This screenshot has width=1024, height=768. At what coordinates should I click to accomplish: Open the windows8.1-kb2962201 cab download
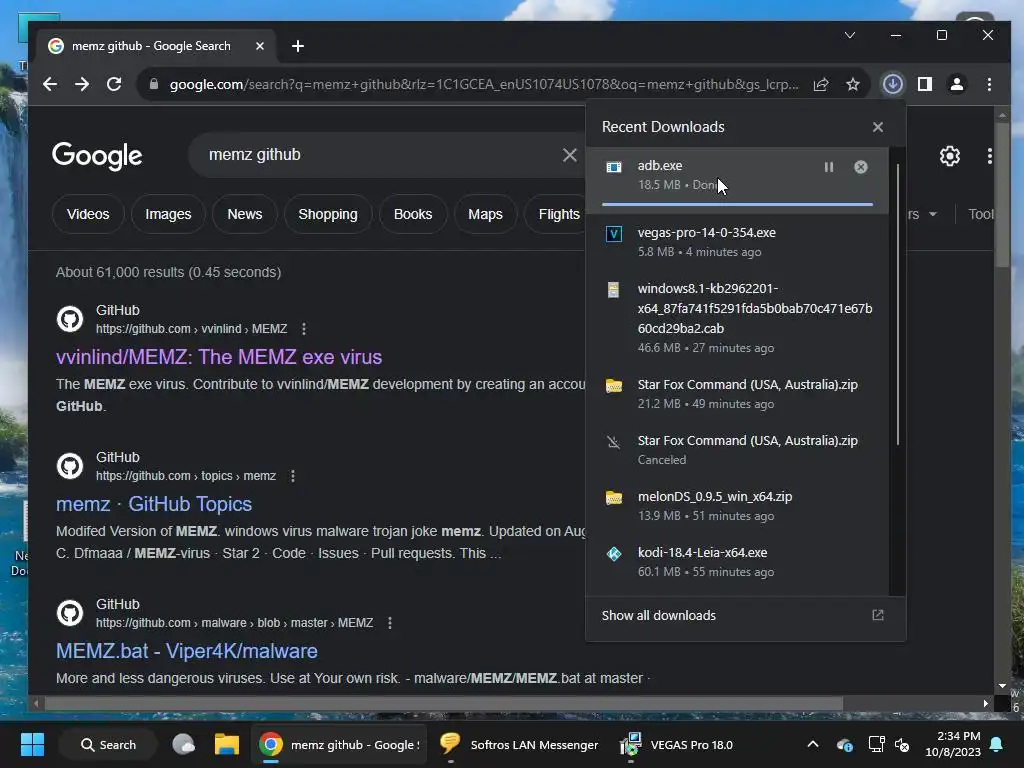pos(737,318)
